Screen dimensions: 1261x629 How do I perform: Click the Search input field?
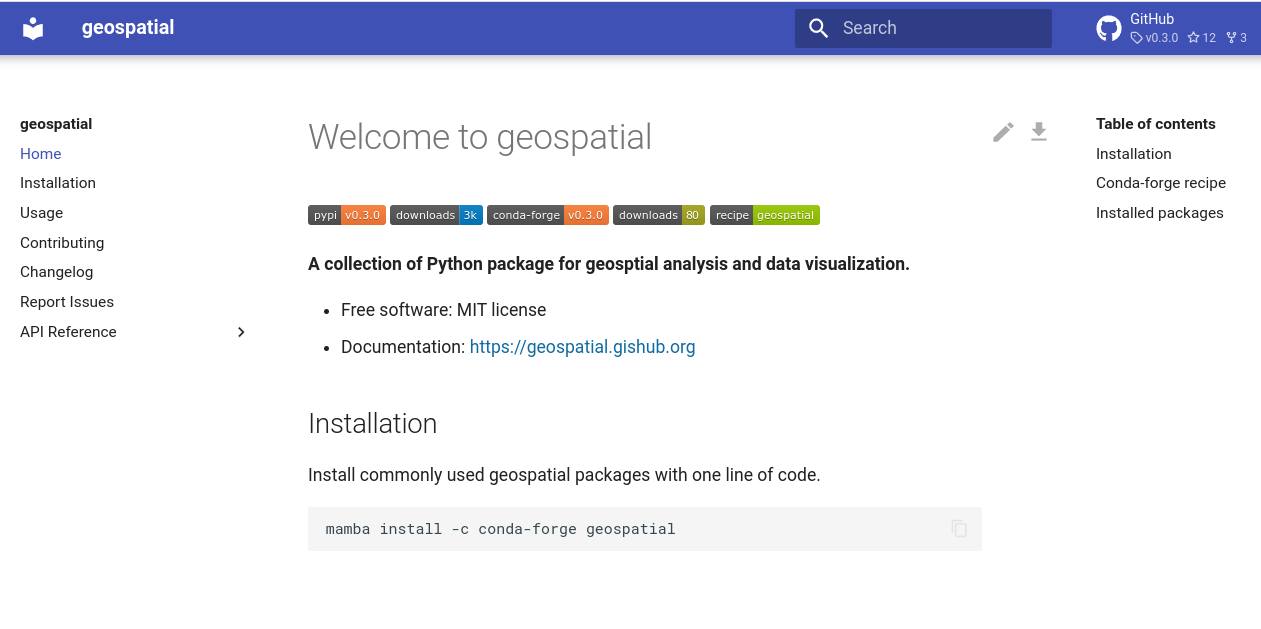923,28
